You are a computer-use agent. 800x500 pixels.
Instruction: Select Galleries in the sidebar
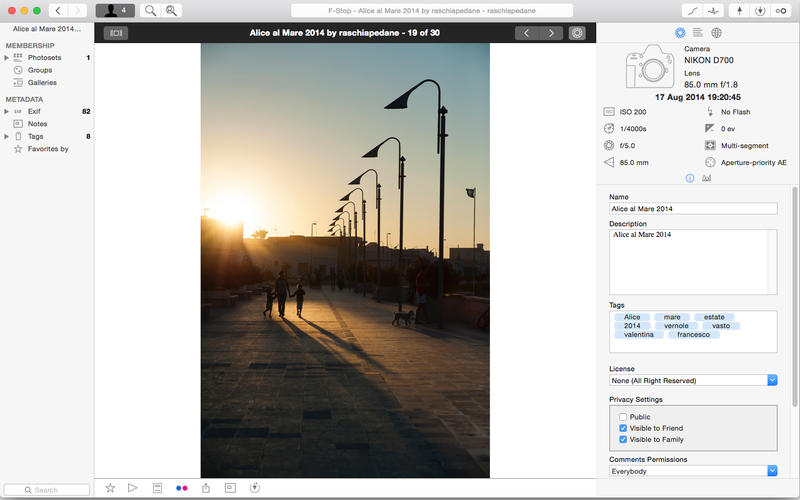(x=42, y=83)
